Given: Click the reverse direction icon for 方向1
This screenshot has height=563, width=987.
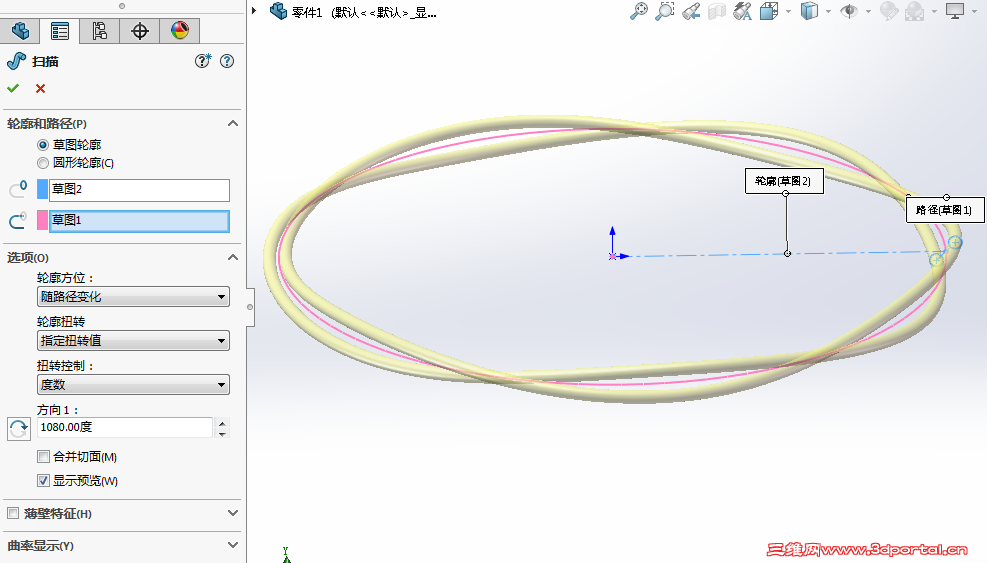Looking at the screenshot, I should click(19, 428).
